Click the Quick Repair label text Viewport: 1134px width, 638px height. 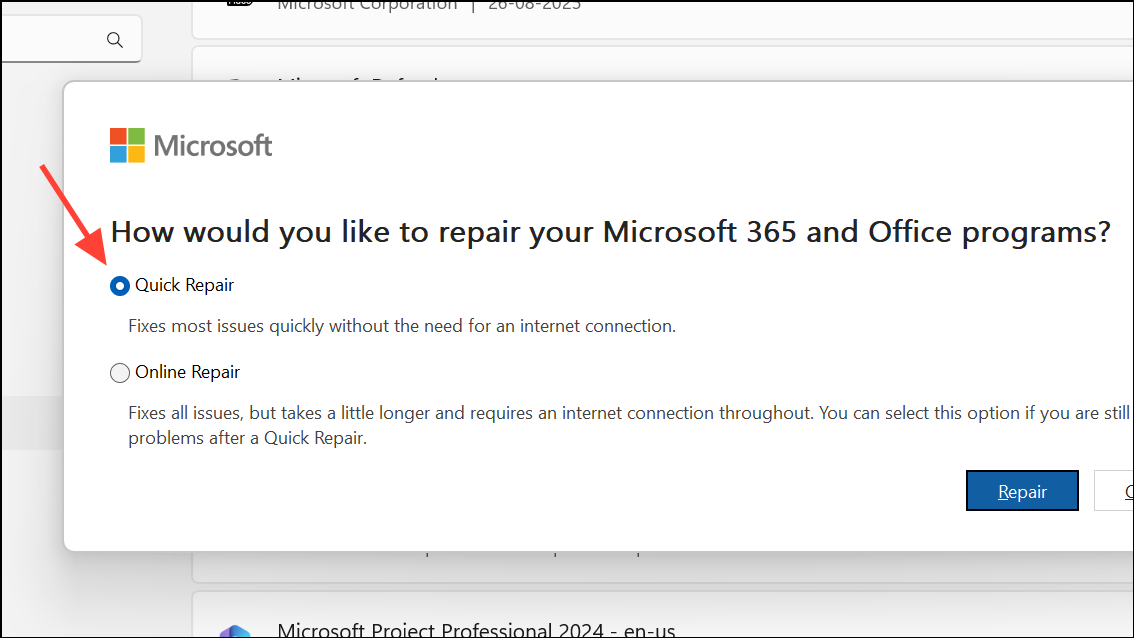184,285
